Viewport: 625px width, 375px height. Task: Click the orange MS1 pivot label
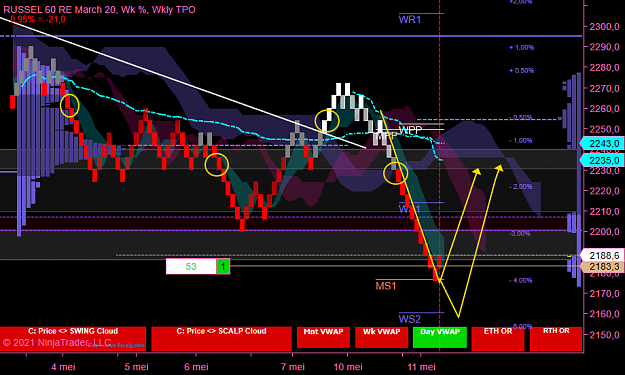point(385,286)
